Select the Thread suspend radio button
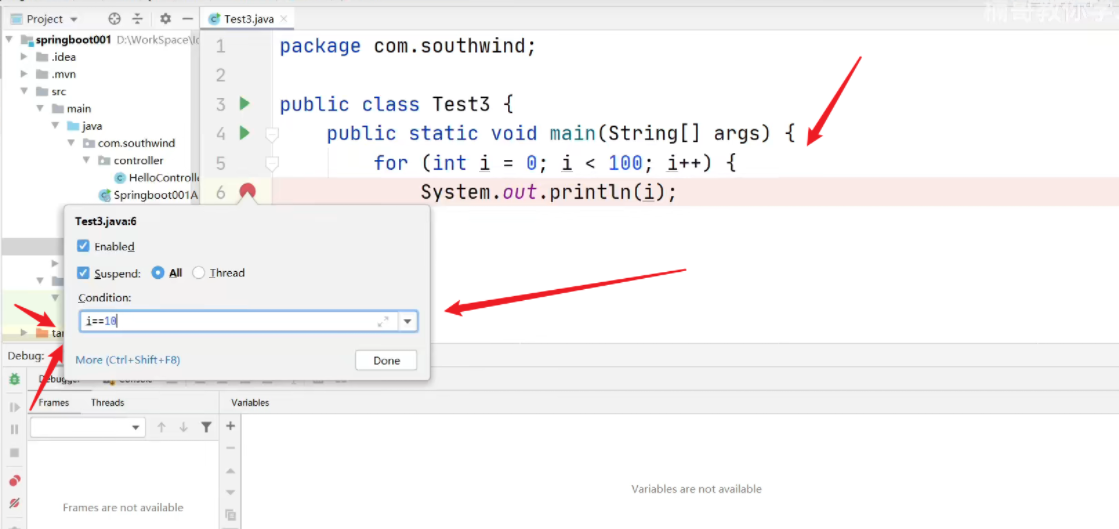The image size is (1119, 529). click(199, 273)
